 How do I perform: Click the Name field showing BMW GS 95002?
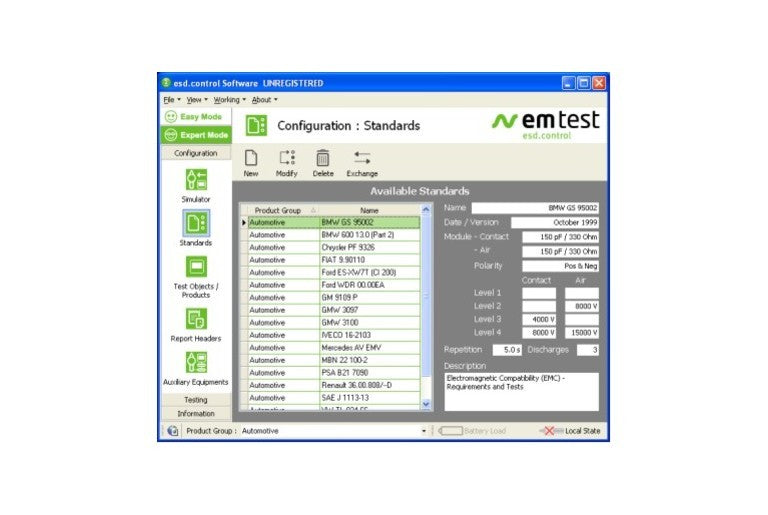(x=535, y=208)
